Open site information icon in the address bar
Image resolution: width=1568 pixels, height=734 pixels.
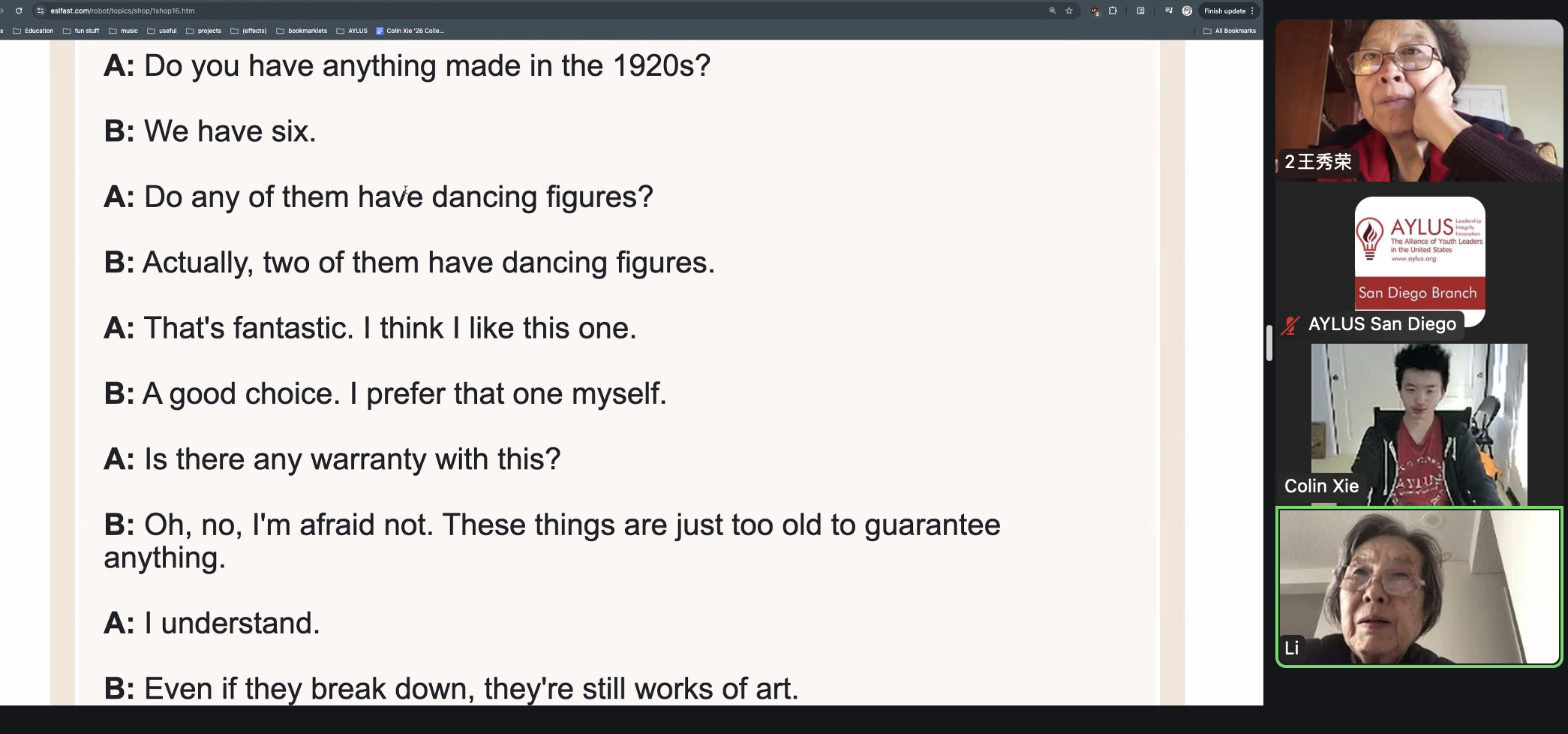[41, 11]
